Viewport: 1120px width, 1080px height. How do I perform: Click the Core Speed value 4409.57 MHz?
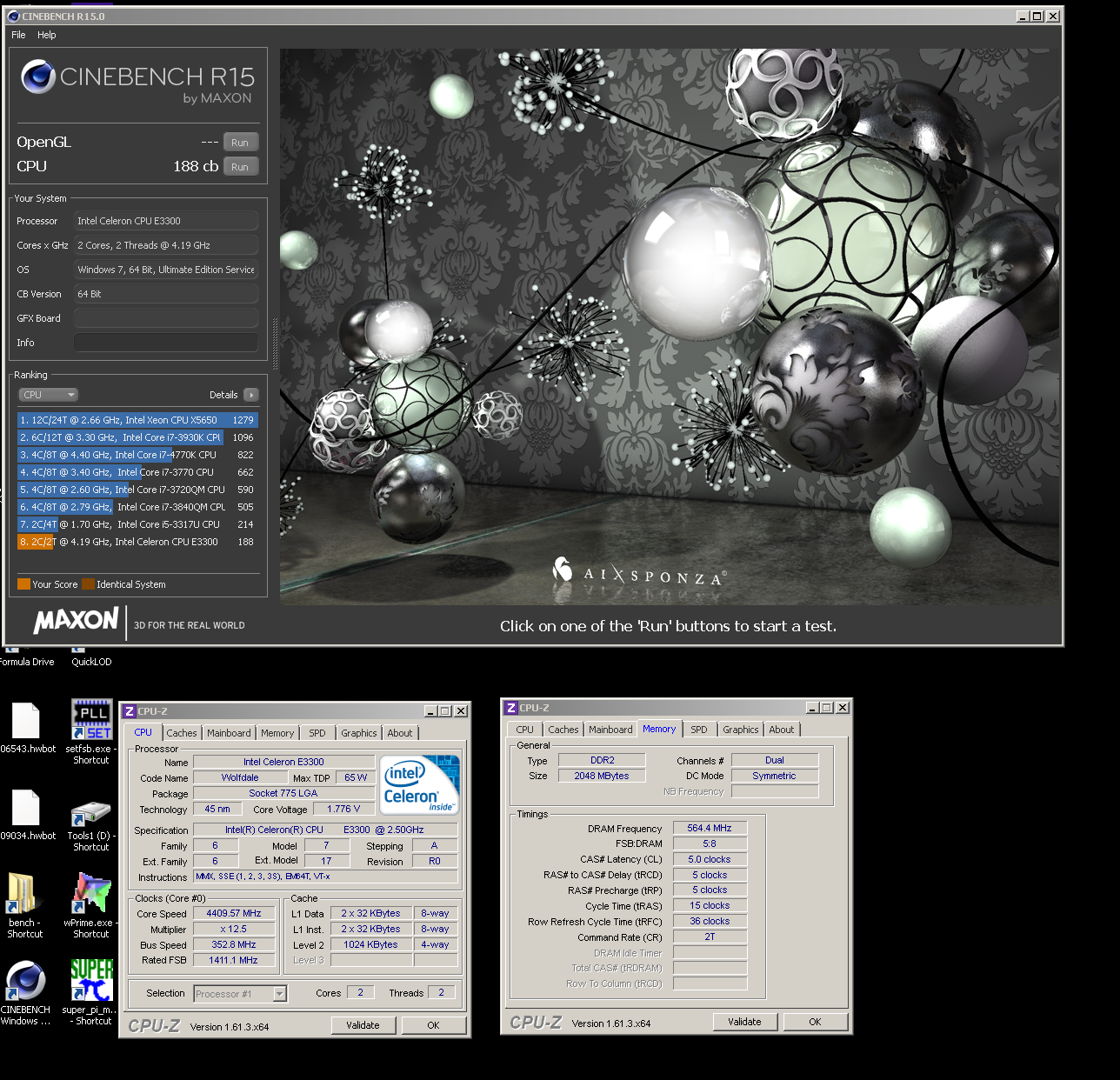[x=234, y=913]
